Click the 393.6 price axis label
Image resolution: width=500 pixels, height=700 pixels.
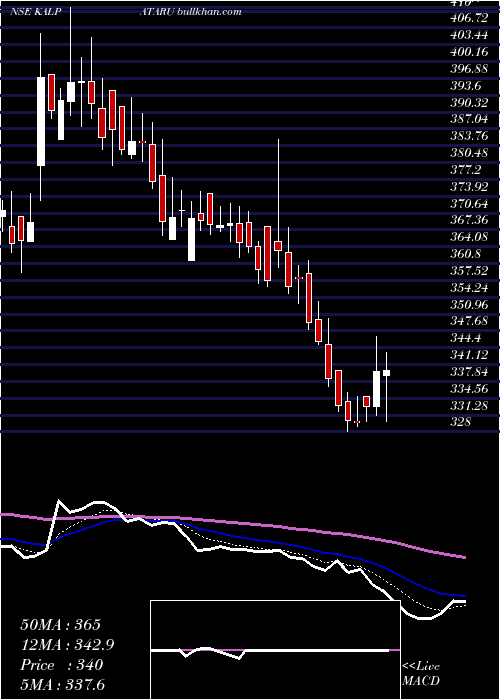pos(466,86)
